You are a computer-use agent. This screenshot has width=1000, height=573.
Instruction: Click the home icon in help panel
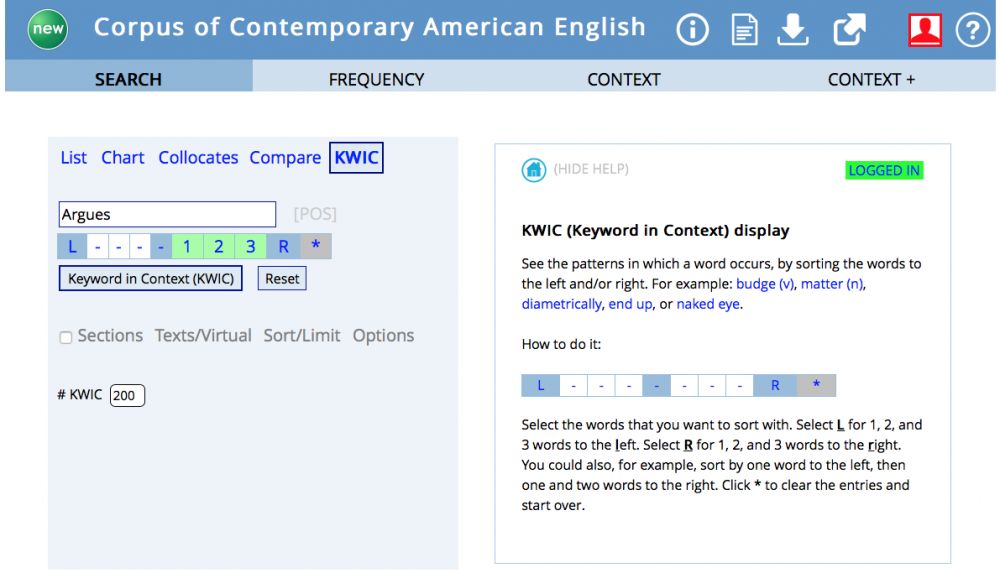(x=534, y=170)
